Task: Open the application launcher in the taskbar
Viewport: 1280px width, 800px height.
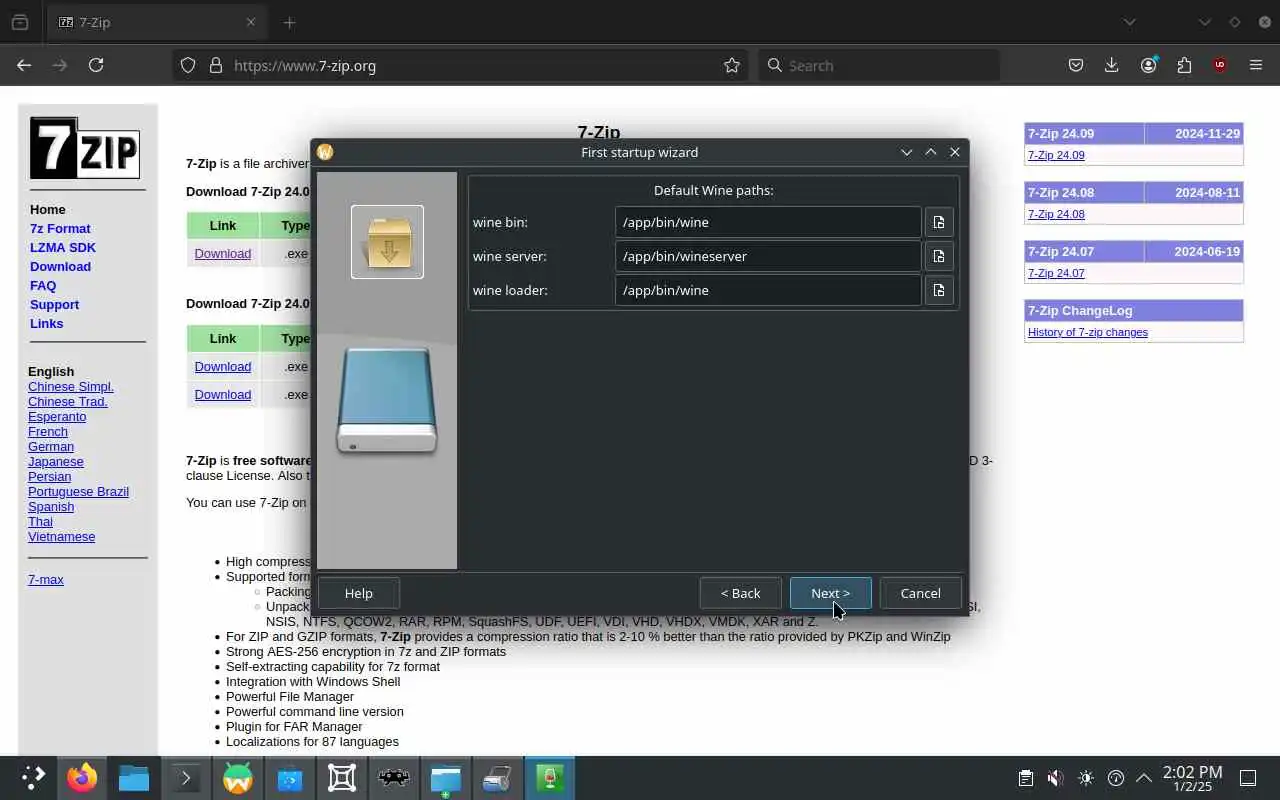Action: [33, 778]
